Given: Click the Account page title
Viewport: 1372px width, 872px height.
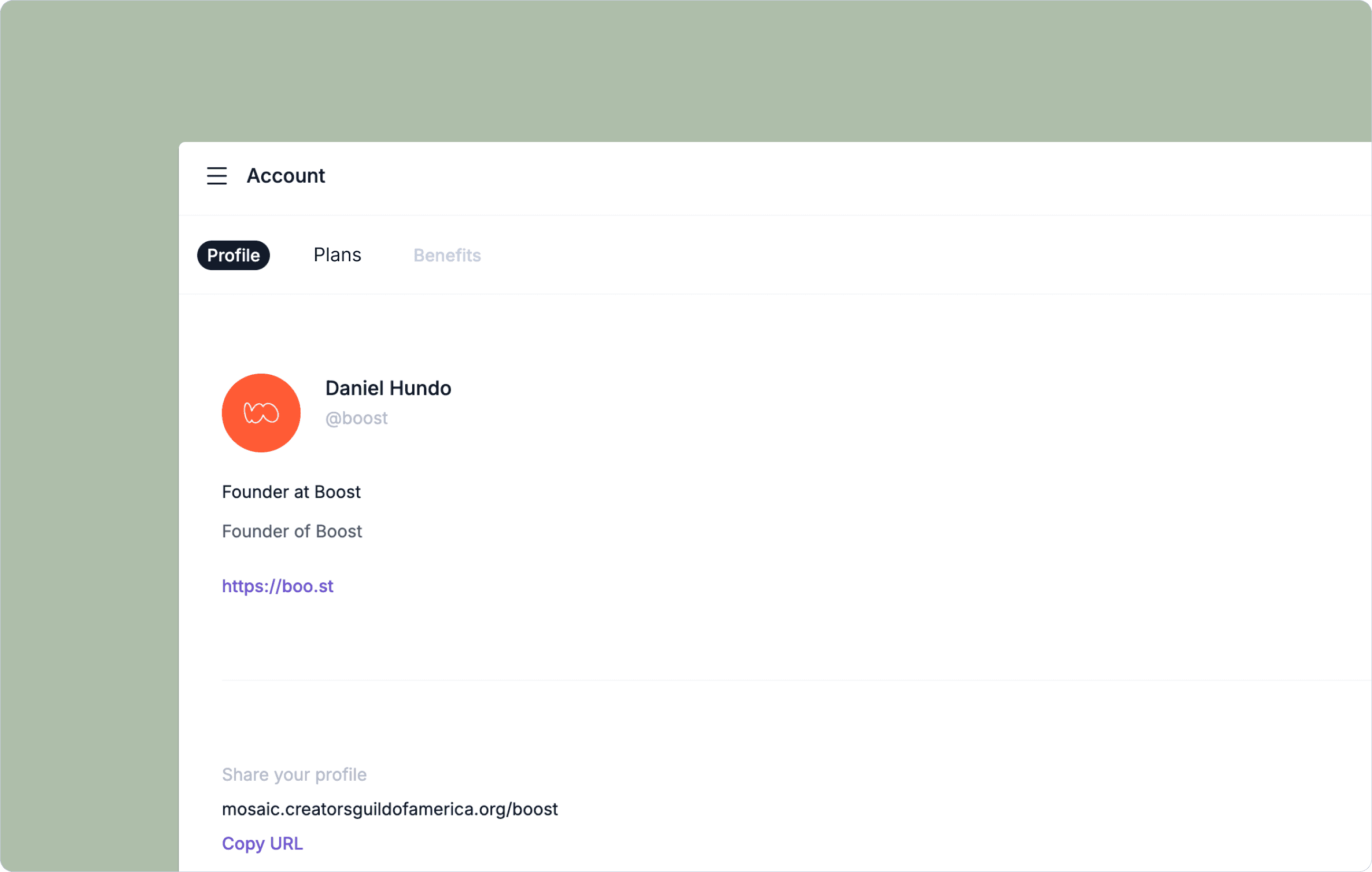Looking at the screenshot, I should click(285, 176).
